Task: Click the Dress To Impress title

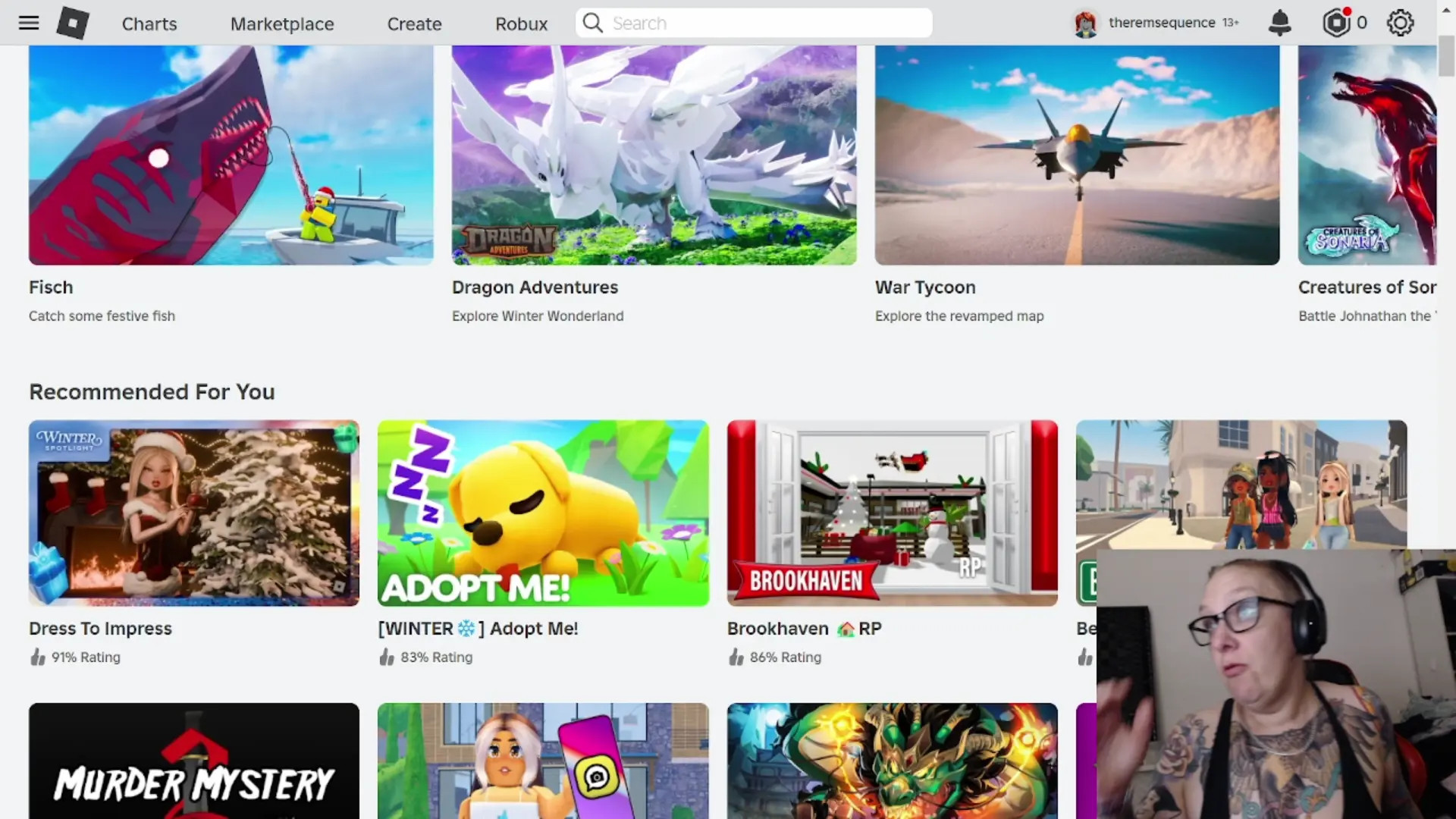Action: [100, 629]
